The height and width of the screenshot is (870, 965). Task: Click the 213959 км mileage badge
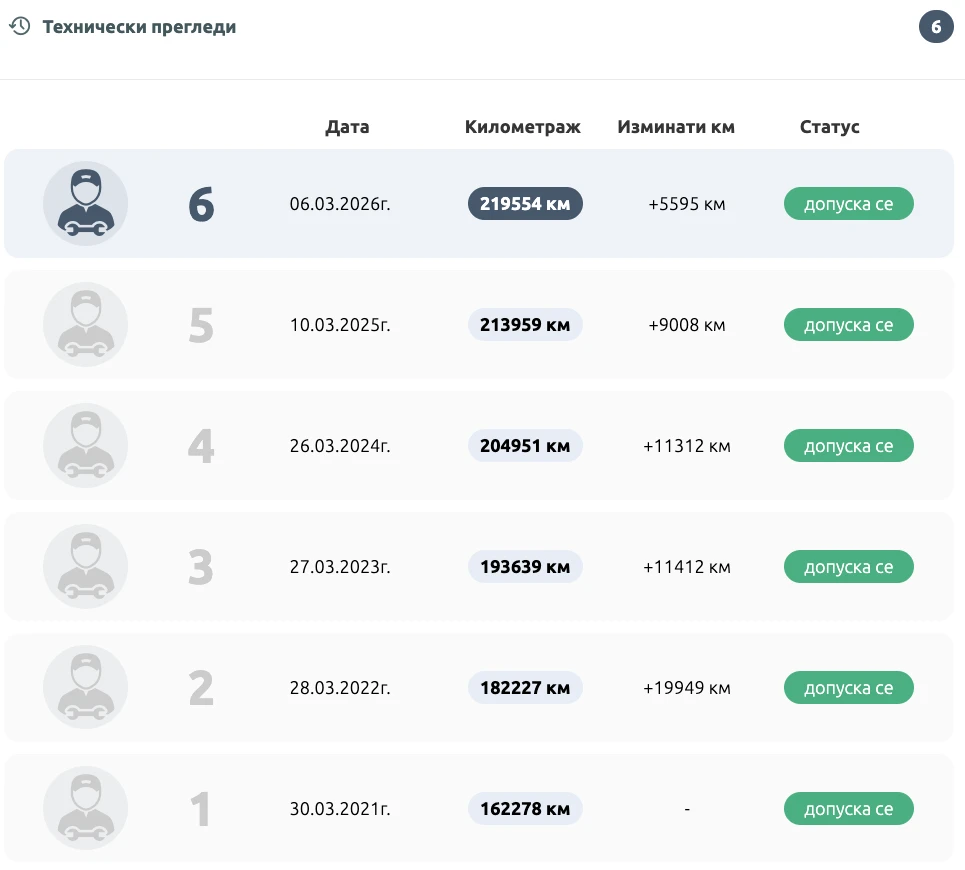click(525, 325)
